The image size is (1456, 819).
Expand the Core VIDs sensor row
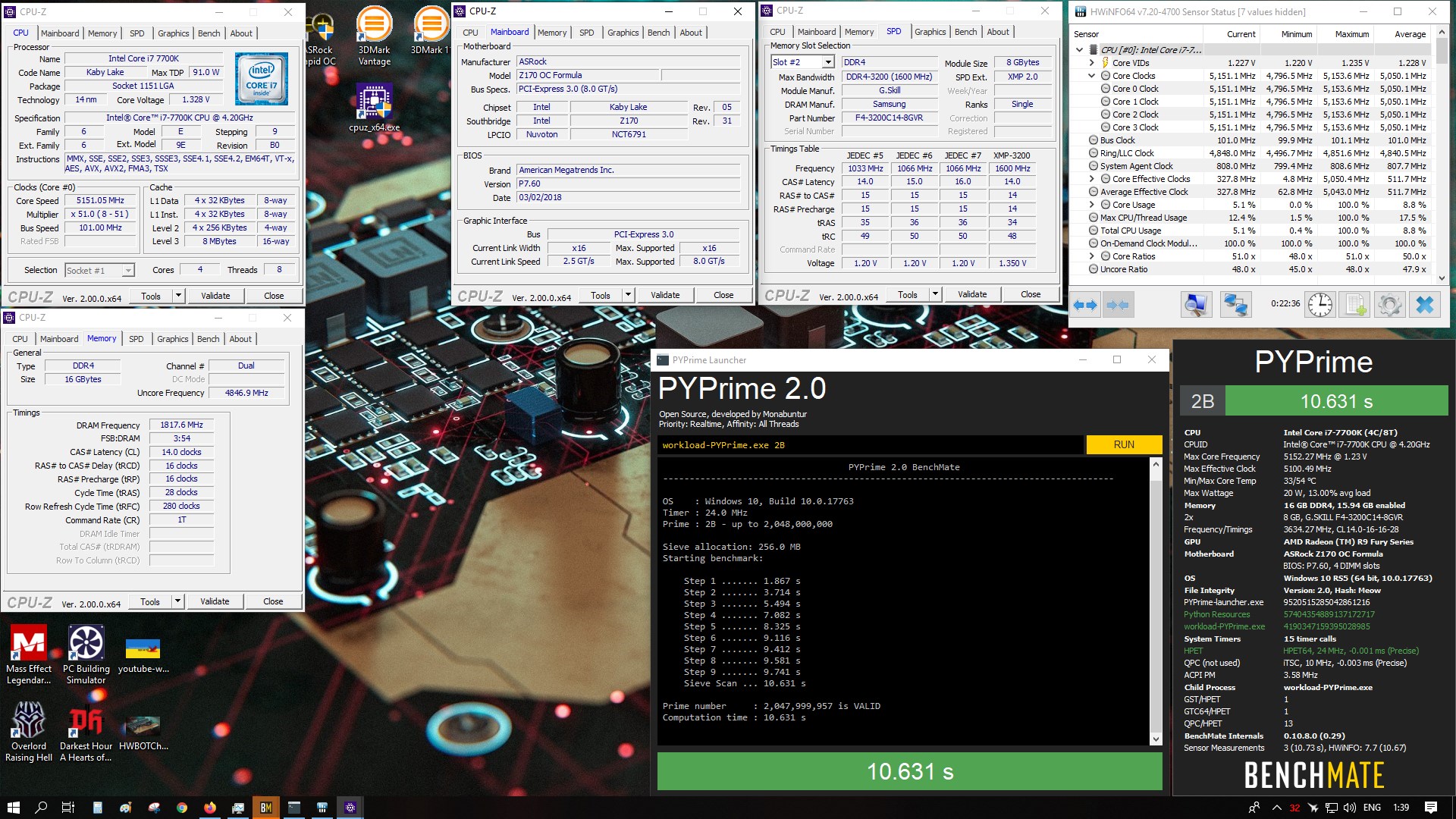[1091, 63]
